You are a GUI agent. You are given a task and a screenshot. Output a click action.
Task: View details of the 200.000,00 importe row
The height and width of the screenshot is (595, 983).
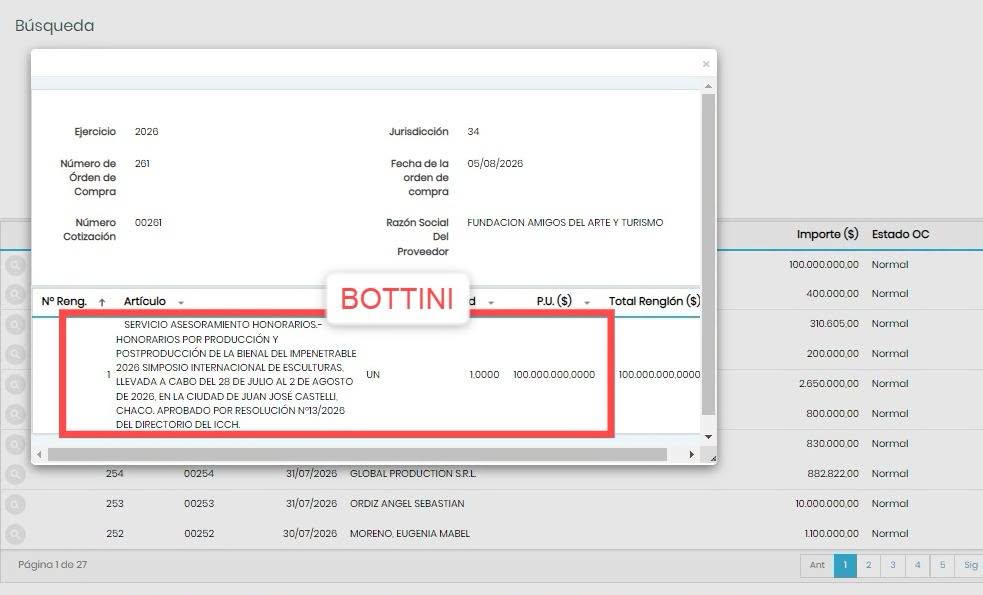point(15,354)
